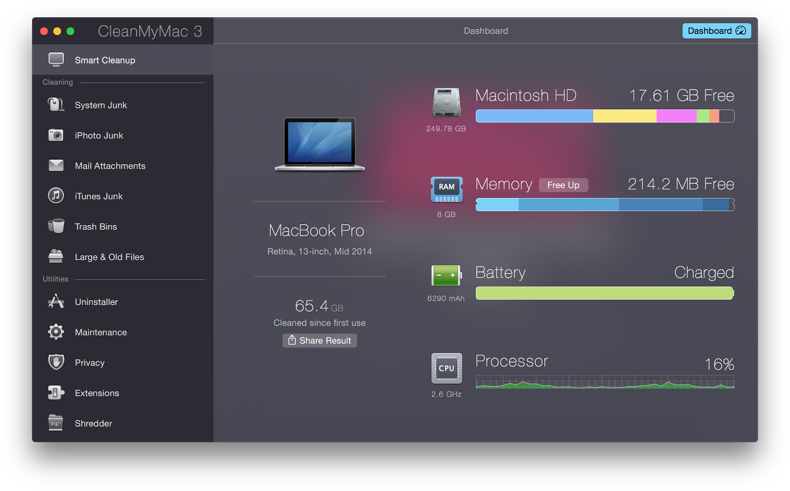
Task: Click the green Battery charge bar
Action: click(x=605, y=293)
